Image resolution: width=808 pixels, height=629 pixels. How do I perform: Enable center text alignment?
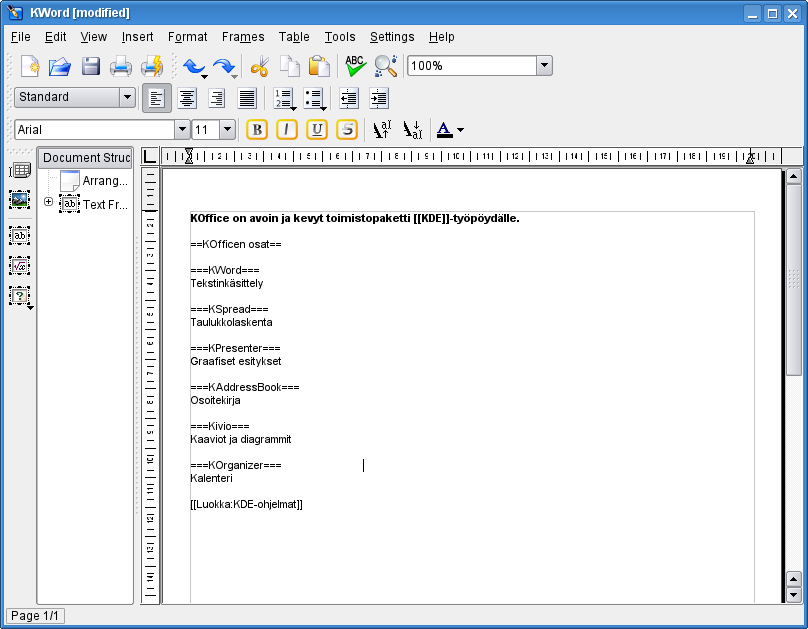[187, 98]
